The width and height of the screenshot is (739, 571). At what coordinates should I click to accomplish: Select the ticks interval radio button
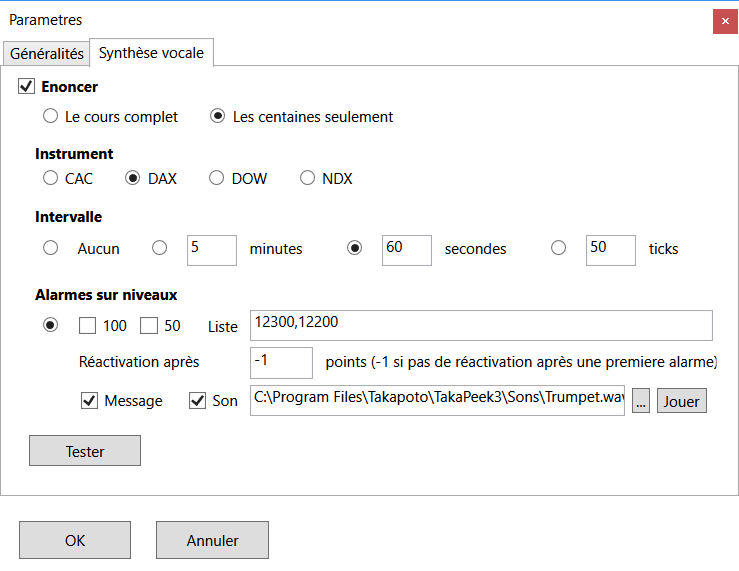(x=559, y=249)
